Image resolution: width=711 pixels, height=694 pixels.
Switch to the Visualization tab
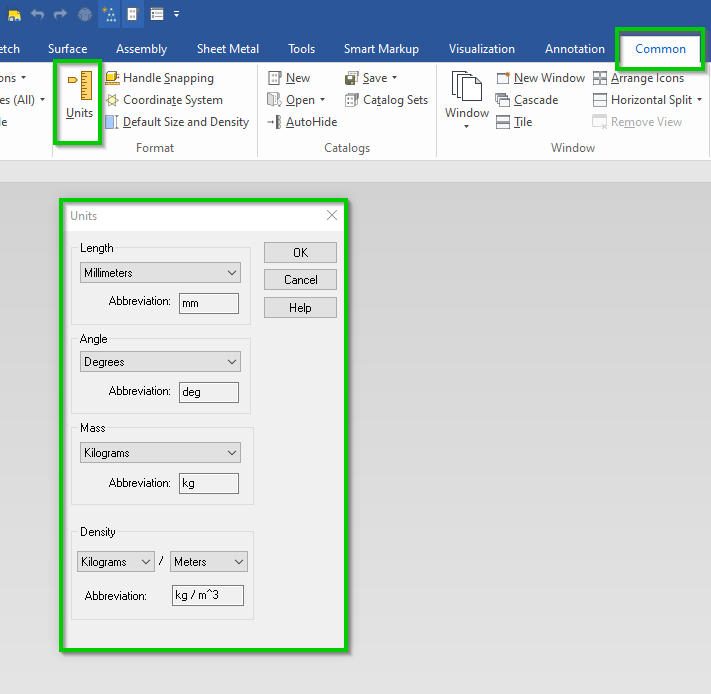click(482, 49)
